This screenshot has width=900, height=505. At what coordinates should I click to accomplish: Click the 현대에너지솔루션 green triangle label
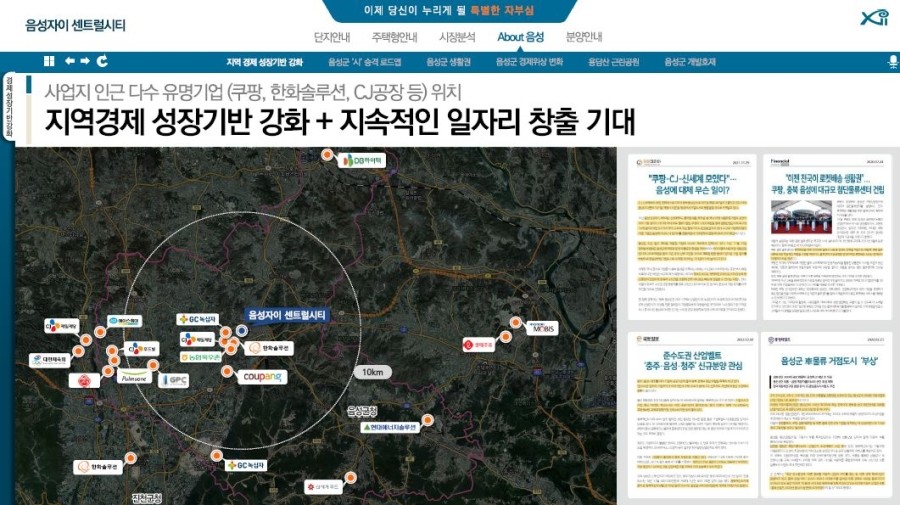[390, 428]
